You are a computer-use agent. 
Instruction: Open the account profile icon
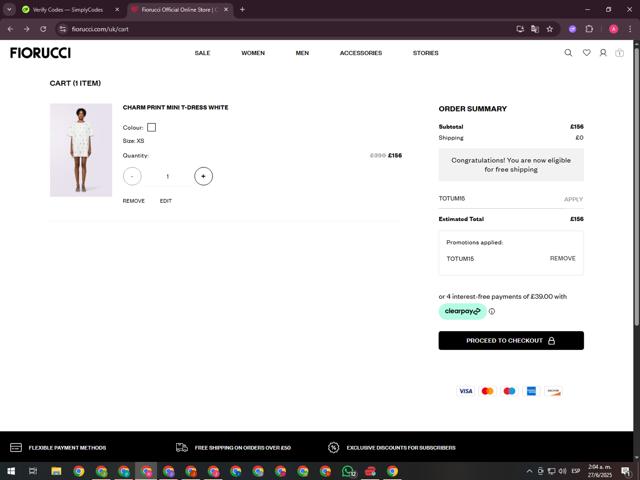click(x=603, y=53)
